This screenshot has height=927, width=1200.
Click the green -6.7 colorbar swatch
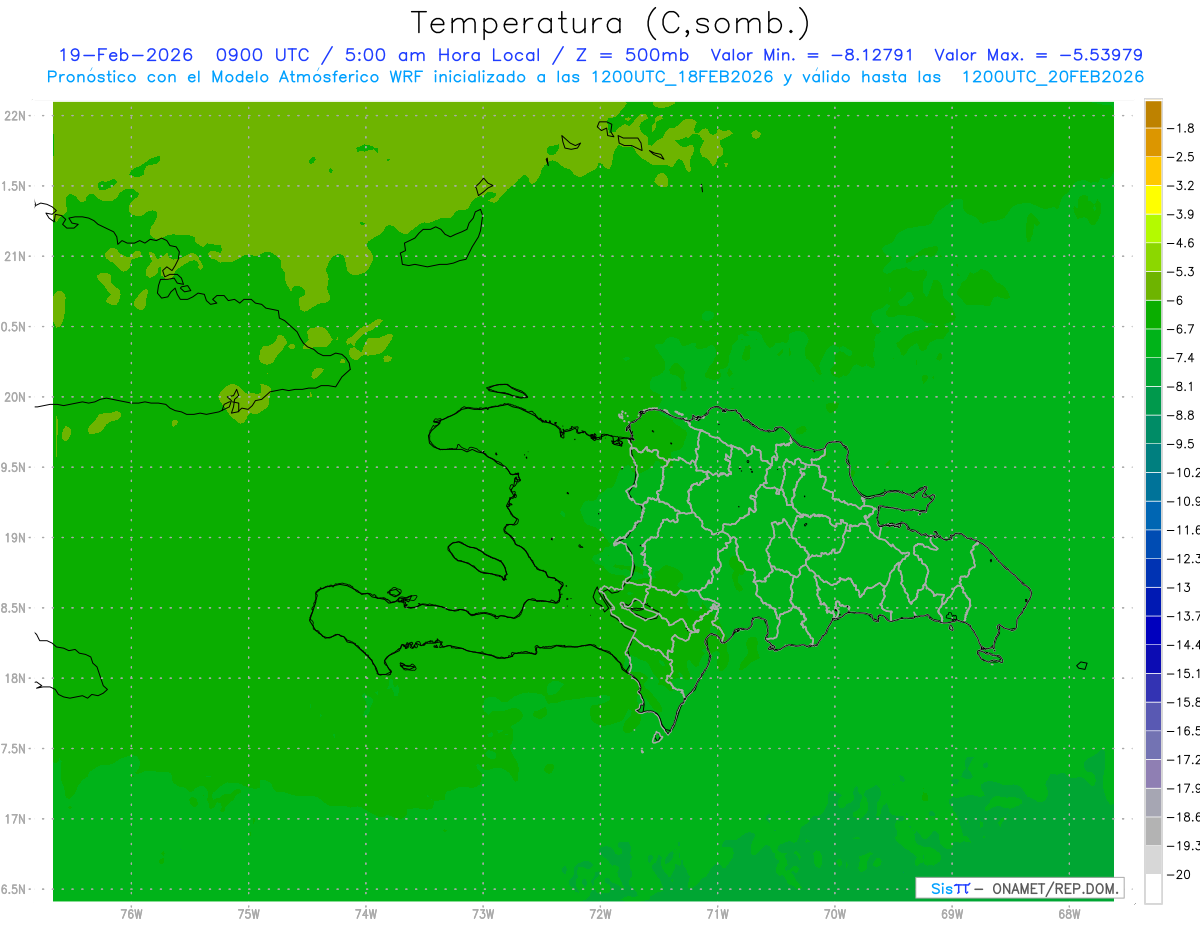click(1153, 315)
